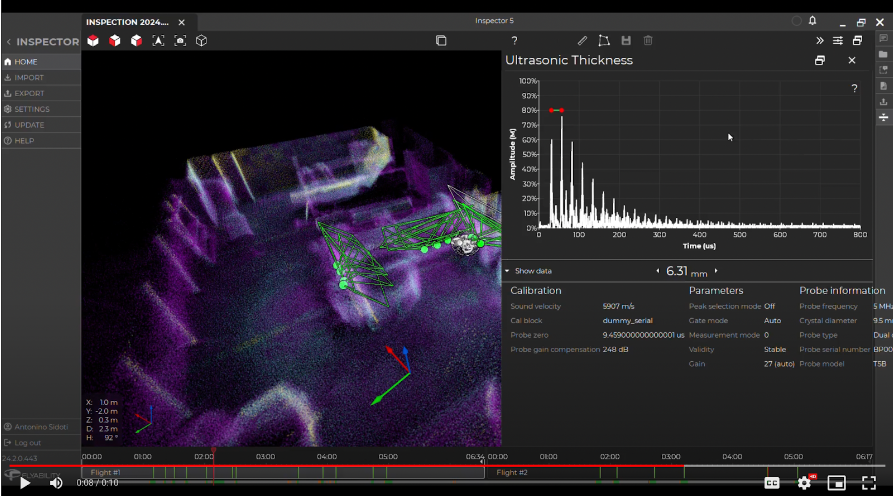Switch to wireframe cube view
This screenshot has width=893, height=496.
pos(202,40)
